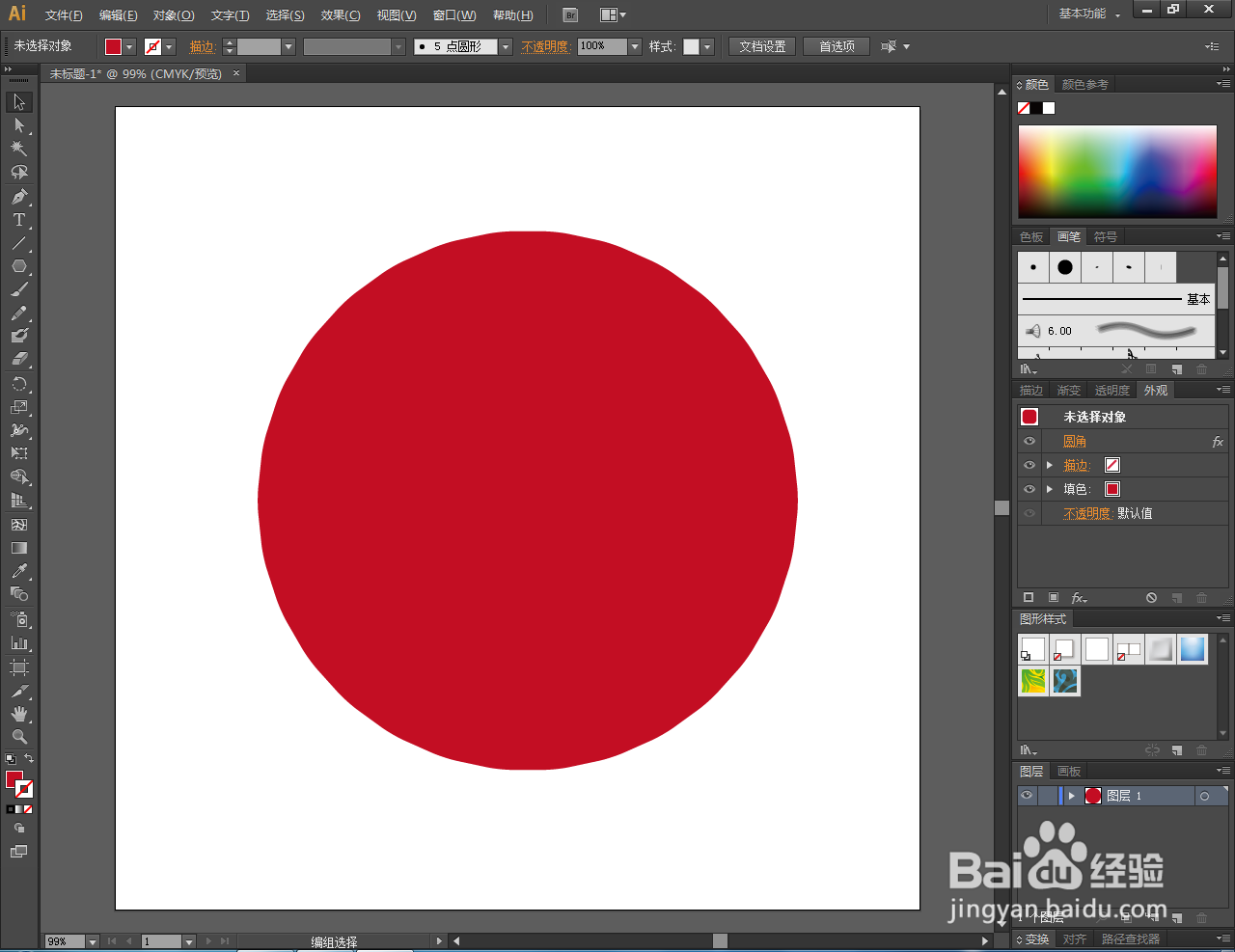Click the 填色 red swatch in Appearance
This screenshot has width=1235, height=952.
pyautogui.click(x=1112, y=489)
